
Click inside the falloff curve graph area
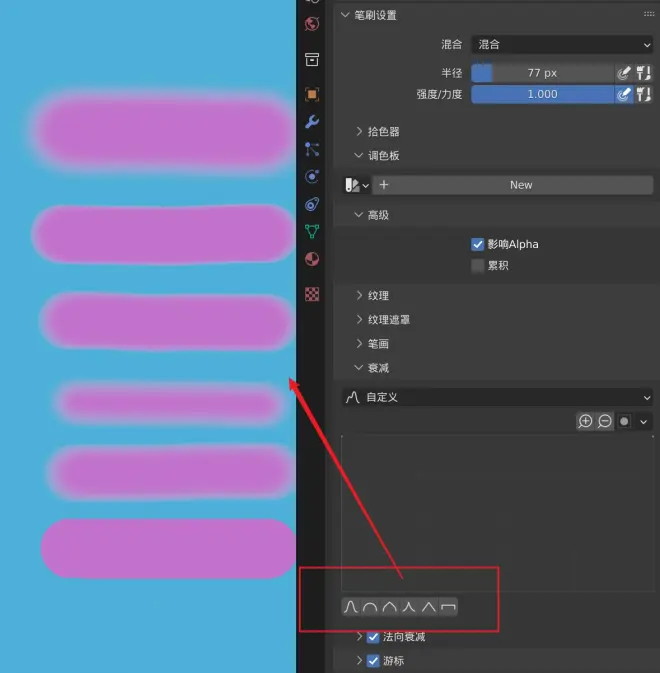click(x=497, y=513)
